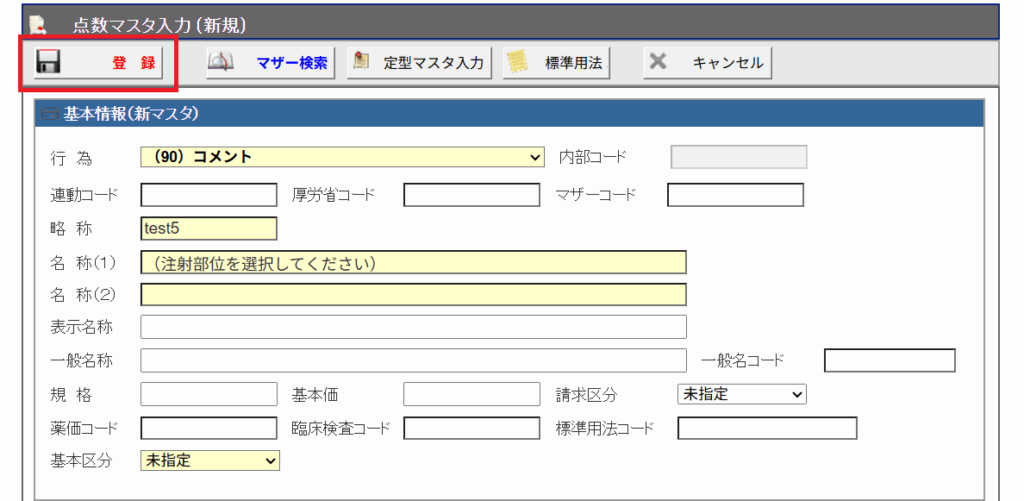1024x501 pixels.
Task: Click the 標準用法コード text field
Action: pyautogui.click(x=767, y=428)
